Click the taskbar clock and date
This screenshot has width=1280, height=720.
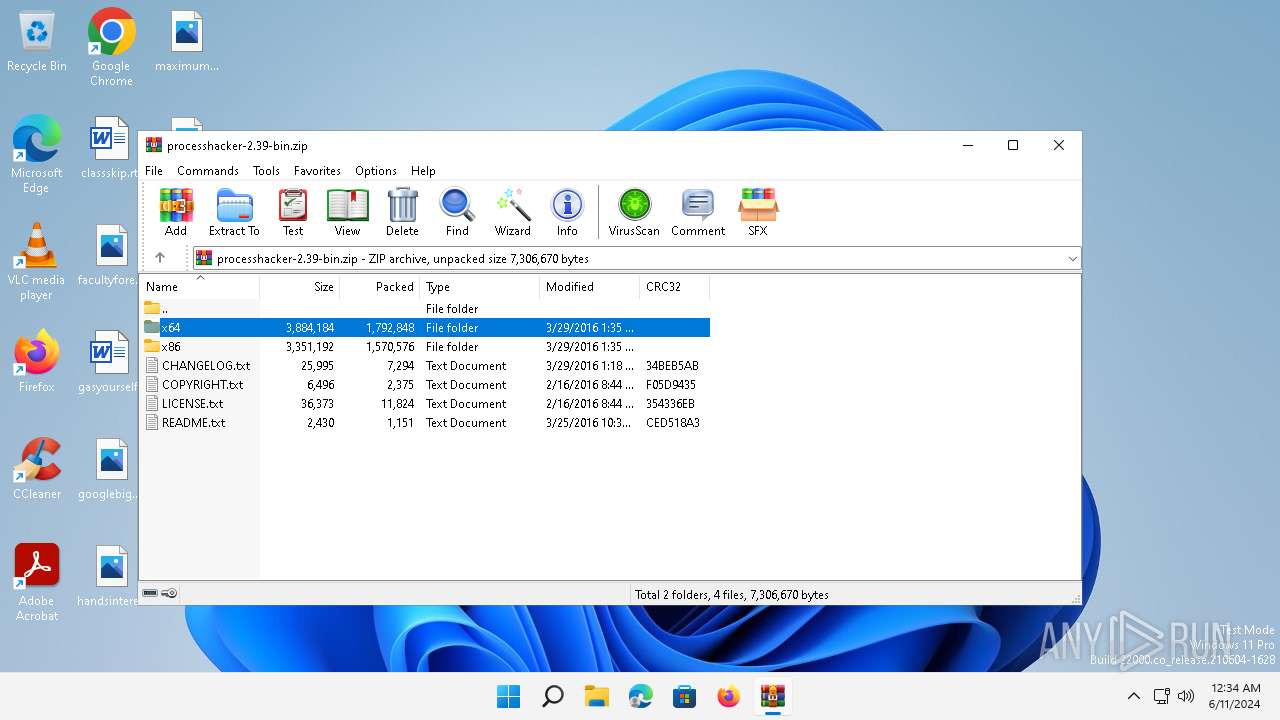(1235, 696)
